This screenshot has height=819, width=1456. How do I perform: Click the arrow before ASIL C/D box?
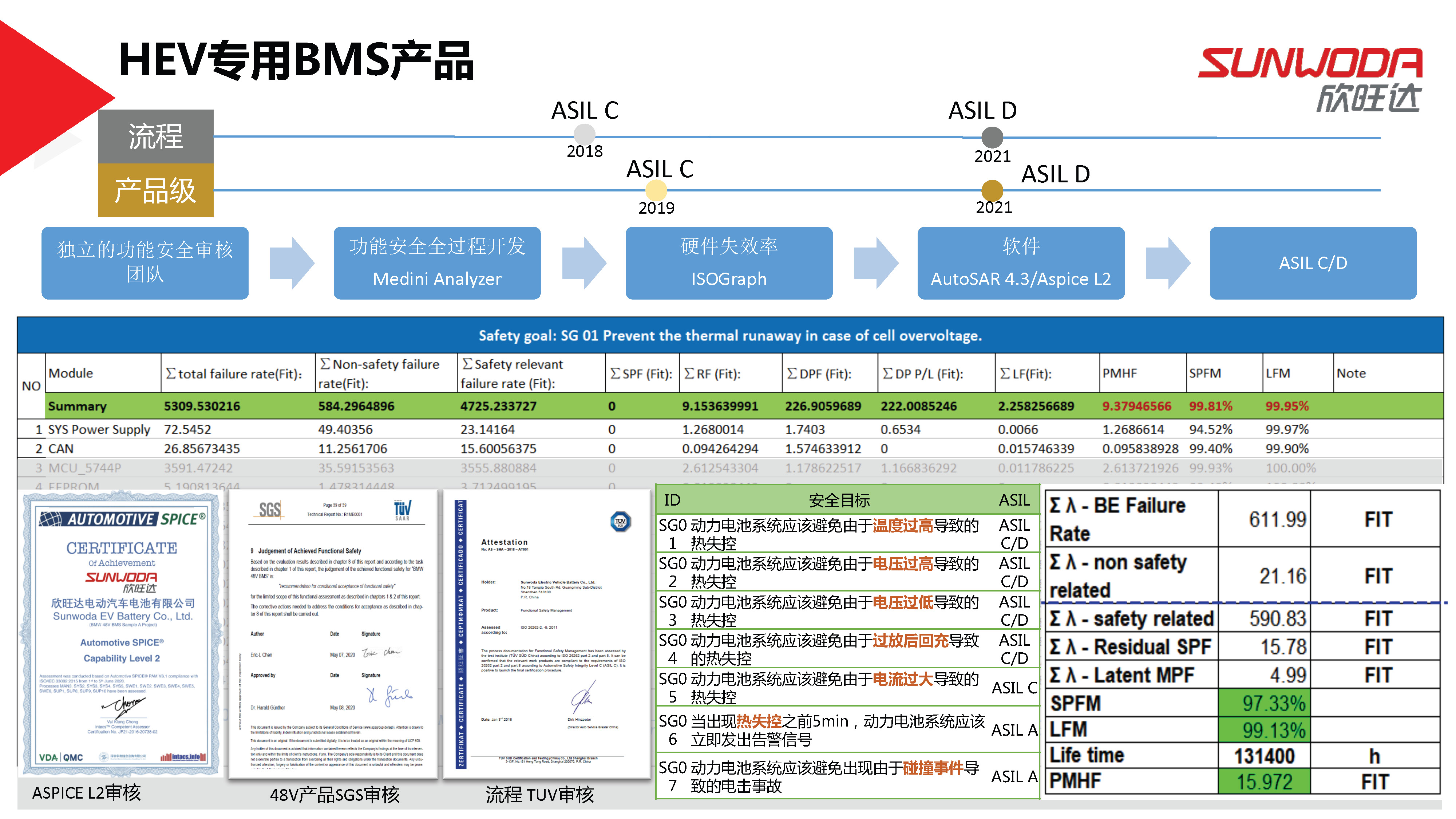tap(1168, 263)
